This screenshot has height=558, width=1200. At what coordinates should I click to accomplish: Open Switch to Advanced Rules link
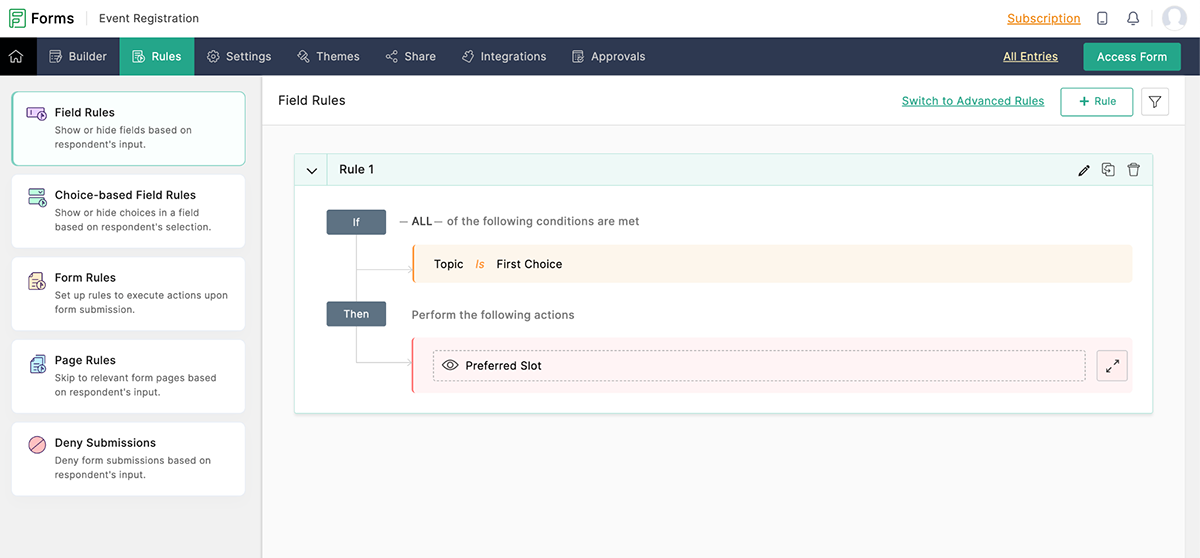972,101
